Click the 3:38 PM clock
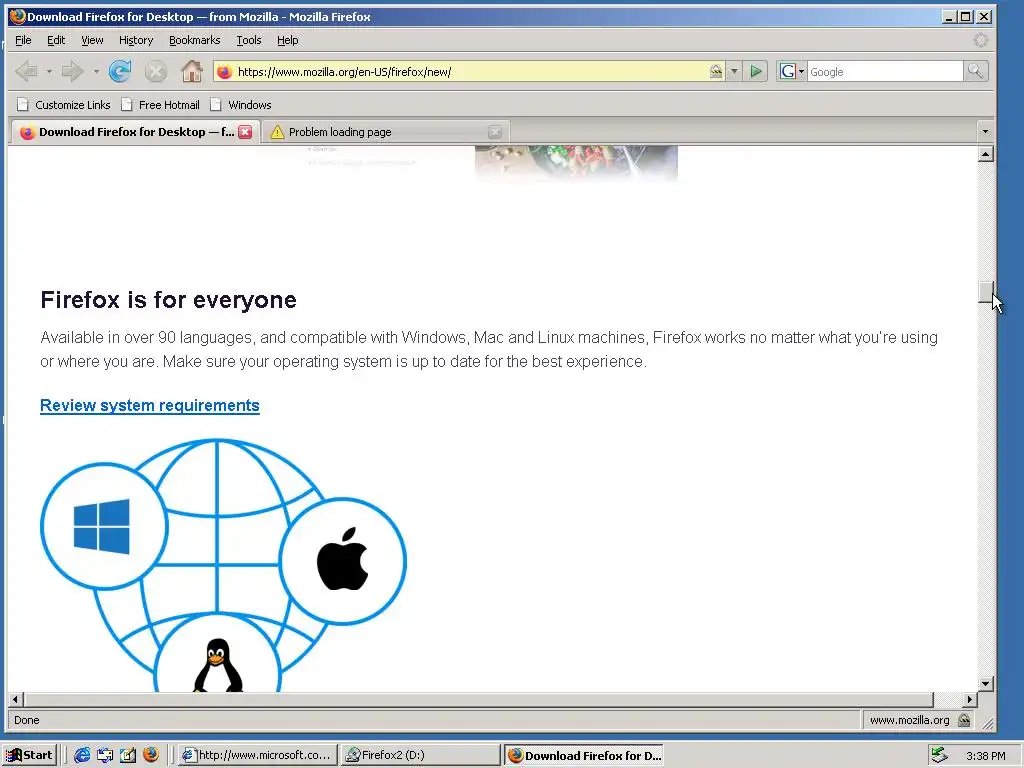This screenshot has height=768, width=1024. coord(985,756)
